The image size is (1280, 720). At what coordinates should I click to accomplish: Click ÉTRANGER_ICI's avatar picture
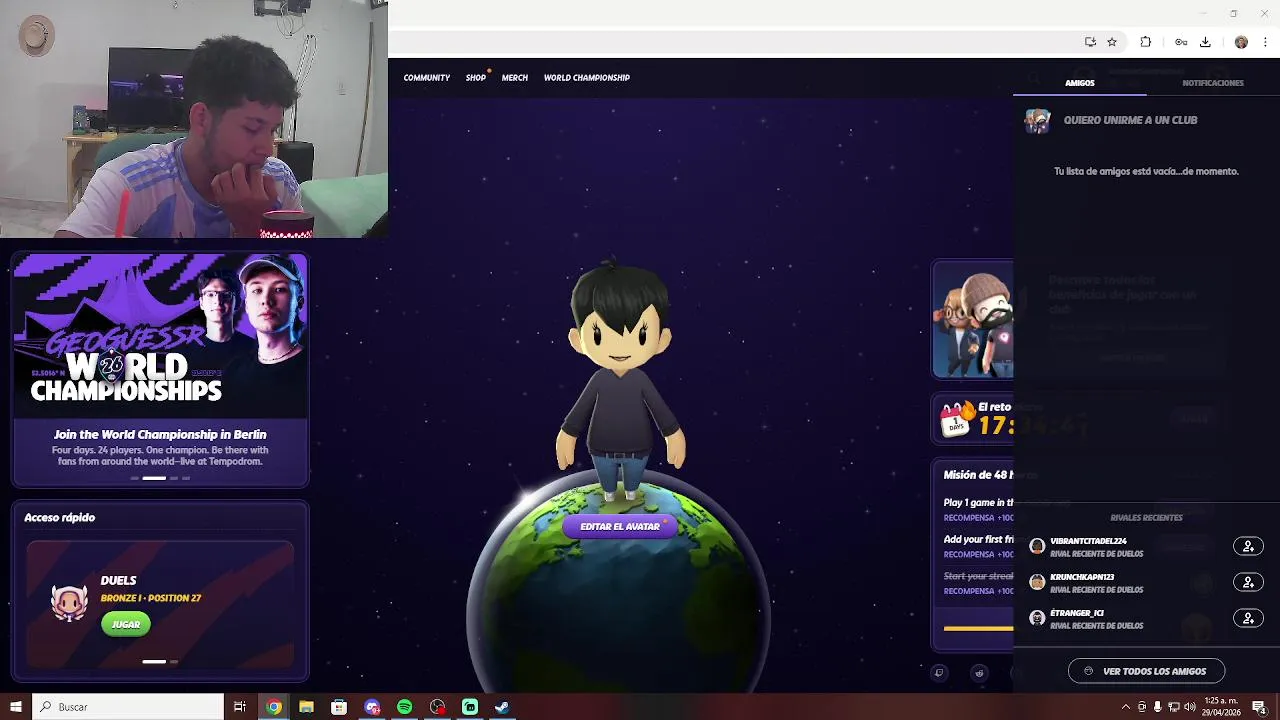1037,618
